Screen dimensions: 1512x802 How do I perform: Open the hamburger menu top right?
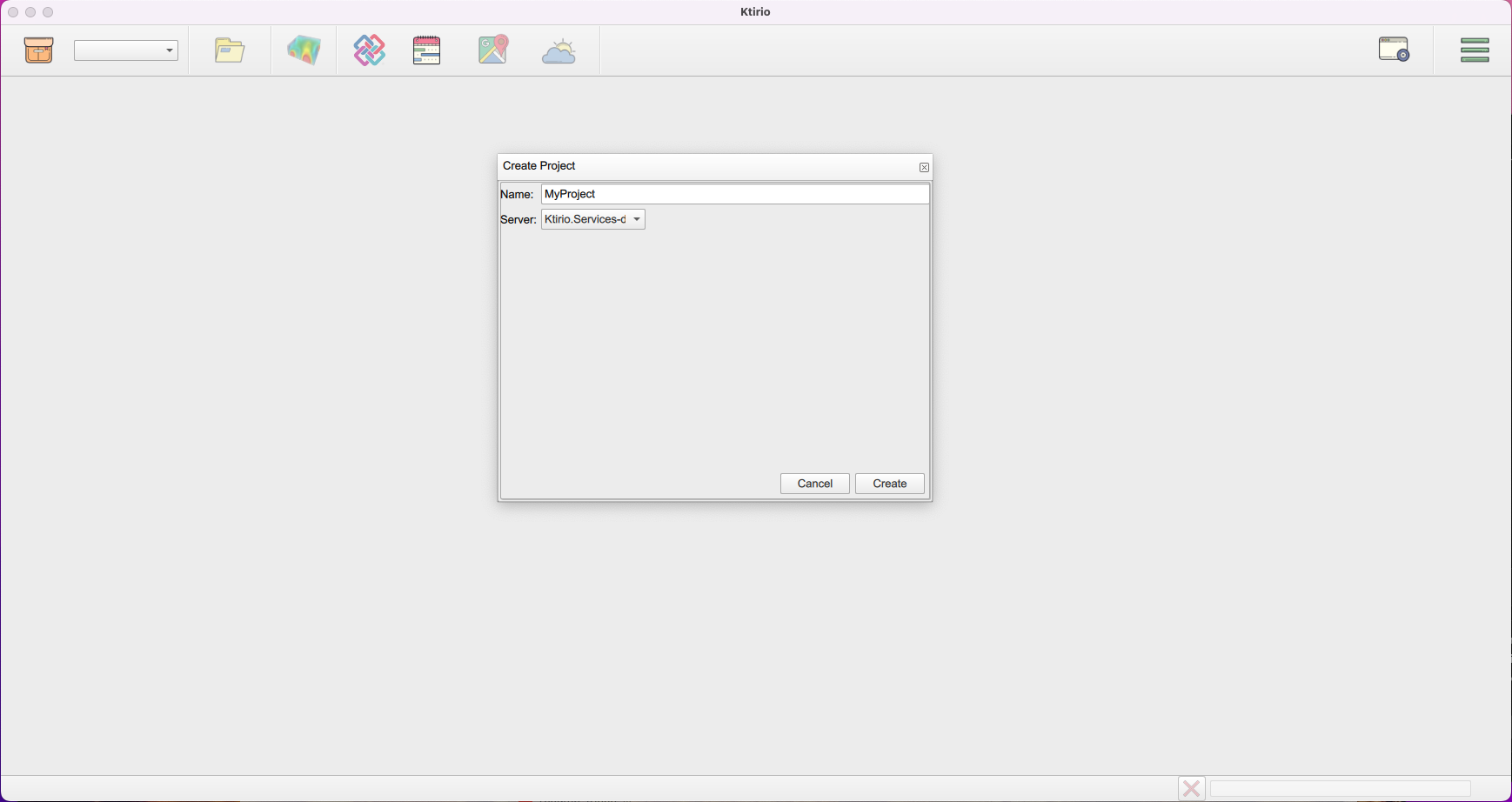[x=1475, y=50]
